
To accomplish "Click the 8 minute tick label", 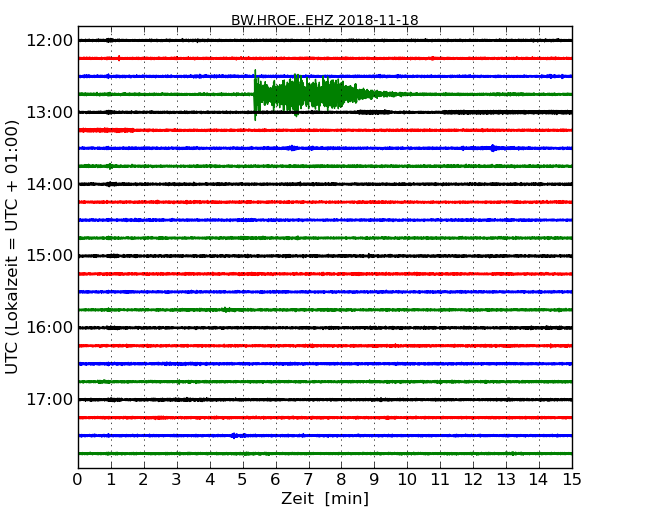I will [x=341, y=480].
